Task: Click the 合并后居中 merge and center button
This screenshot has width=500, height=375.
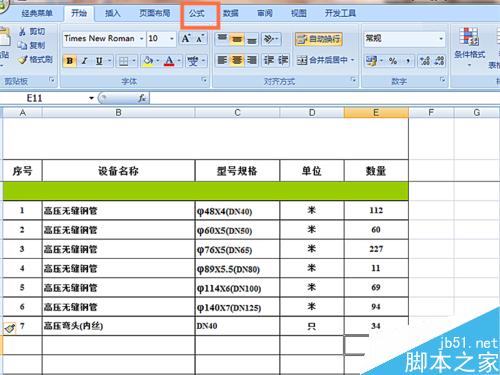Action: 322,60
